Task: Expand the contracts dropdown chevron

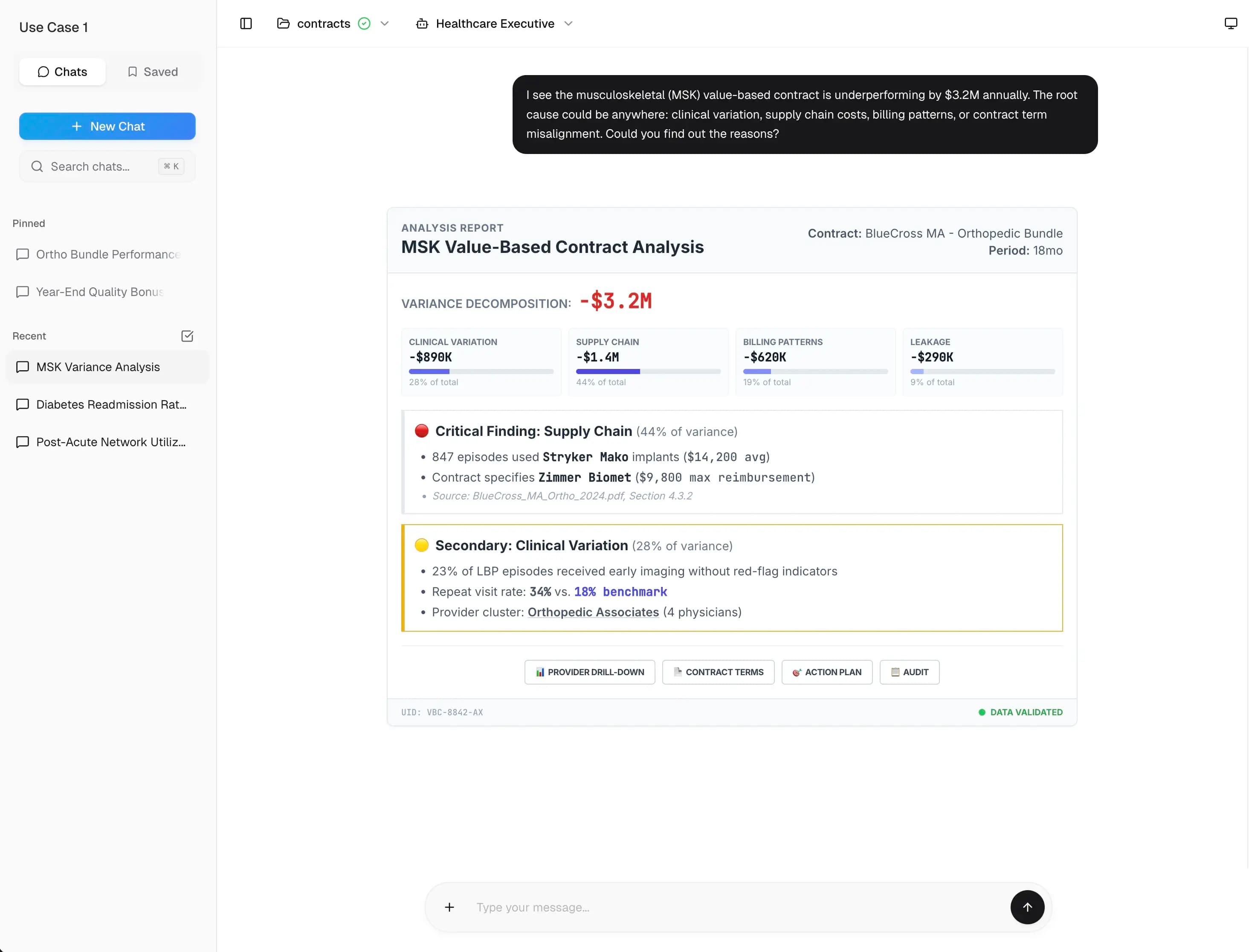Action: 385,23
